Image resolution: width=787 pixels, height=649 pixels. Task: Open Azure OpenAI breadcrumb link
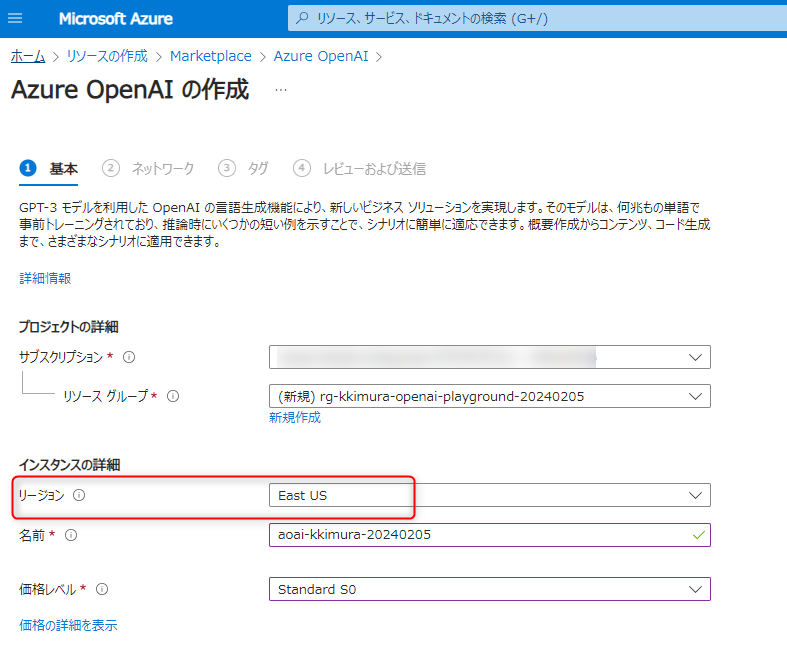pos(321,56)
